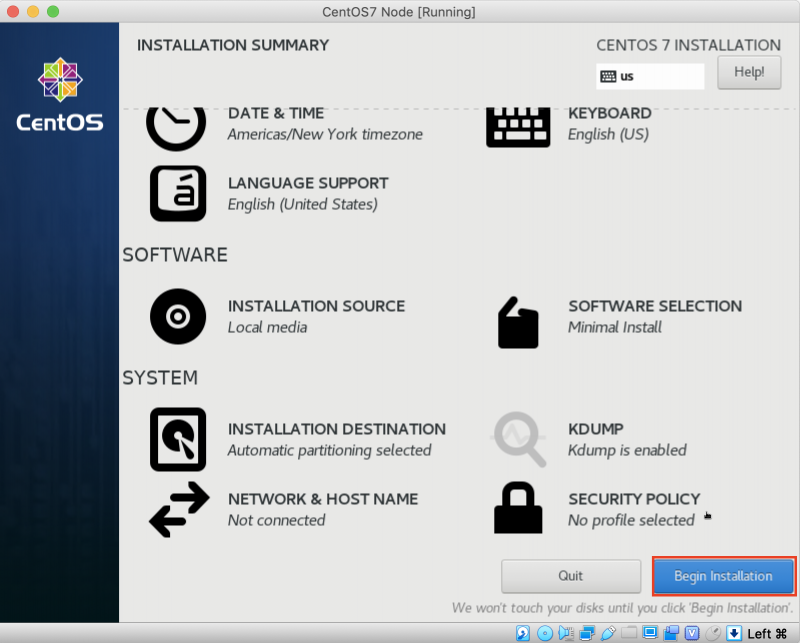Click VirtualBox USB devices indicator
This screenshot has width=800, height=643.
[x=608, y=633]
